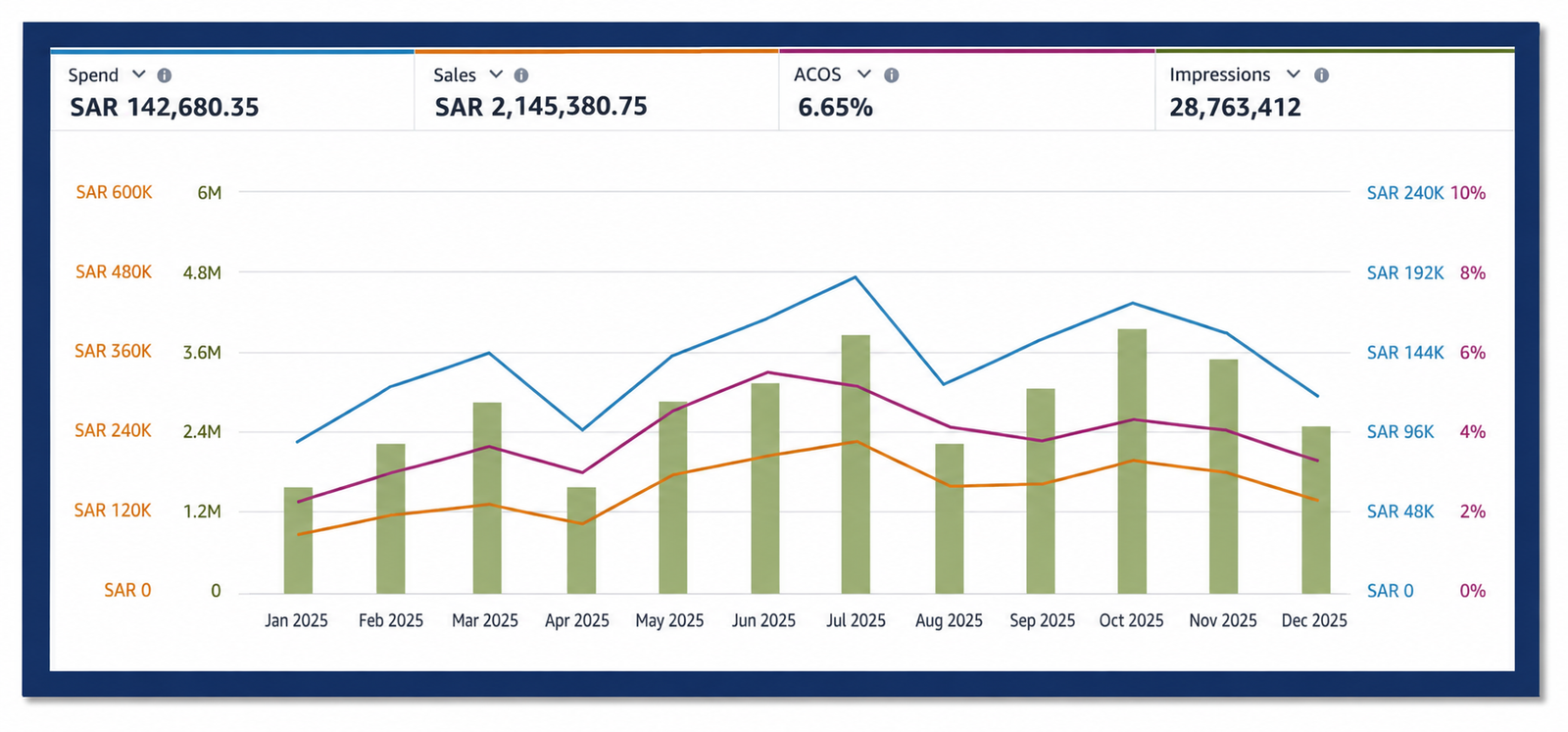Click the 6M impressions axis label
The height and width of the screenshot is (732, 1568).
coord(210,193)
